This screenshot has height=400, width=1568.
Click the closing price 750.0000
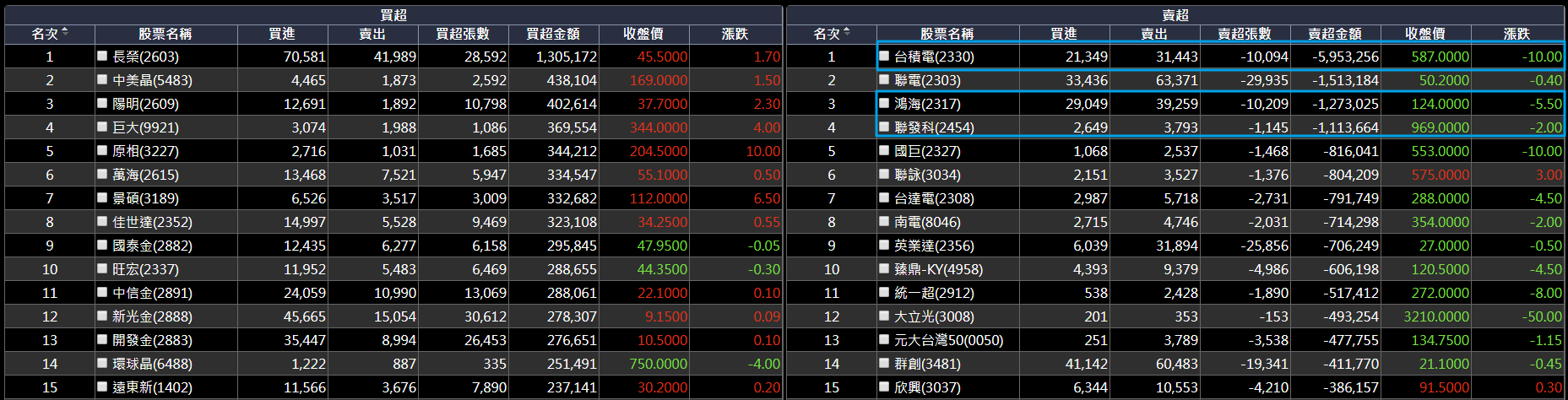(x=659, y=364)
